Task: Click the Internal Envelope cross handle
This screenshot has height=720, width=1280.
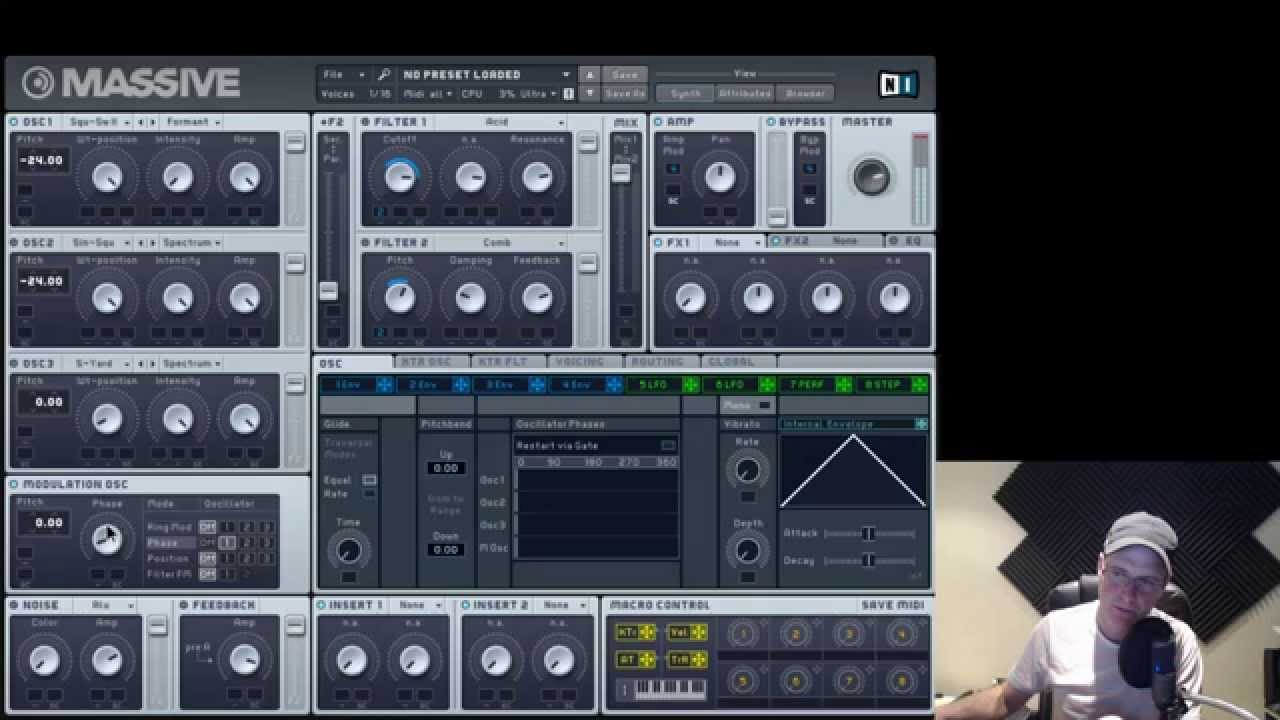Action: [x=921, y=424]
